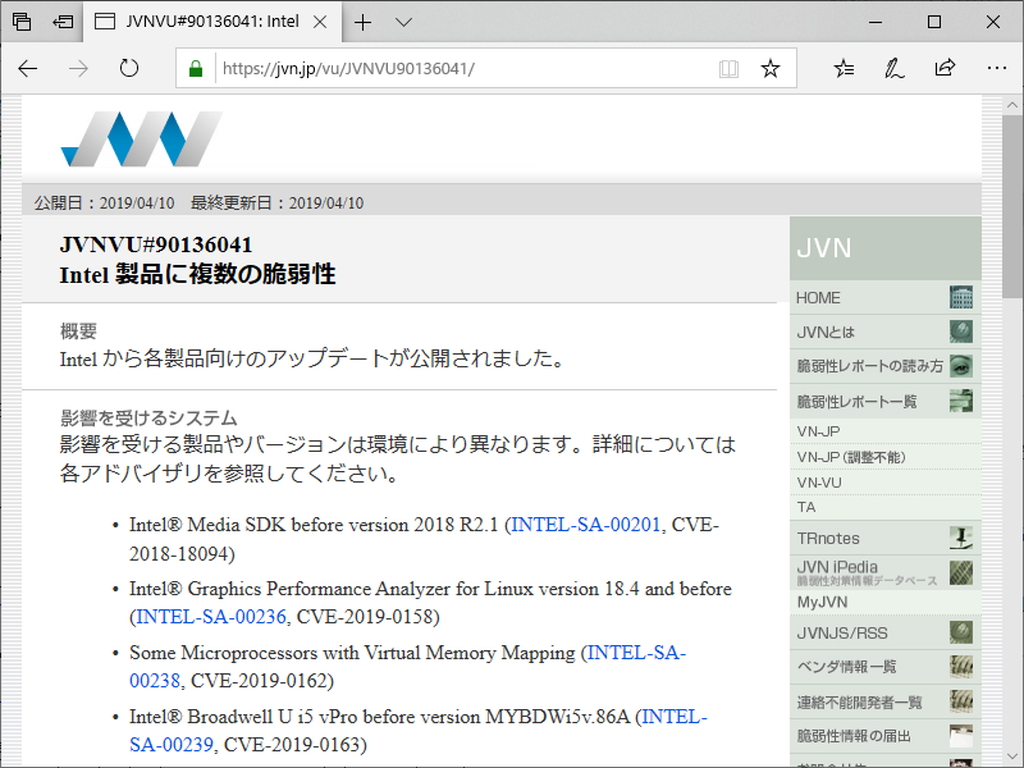This screenshot has height=768, width=1024.
Task: Start a Web Note annotation
Action: (895, 68)
